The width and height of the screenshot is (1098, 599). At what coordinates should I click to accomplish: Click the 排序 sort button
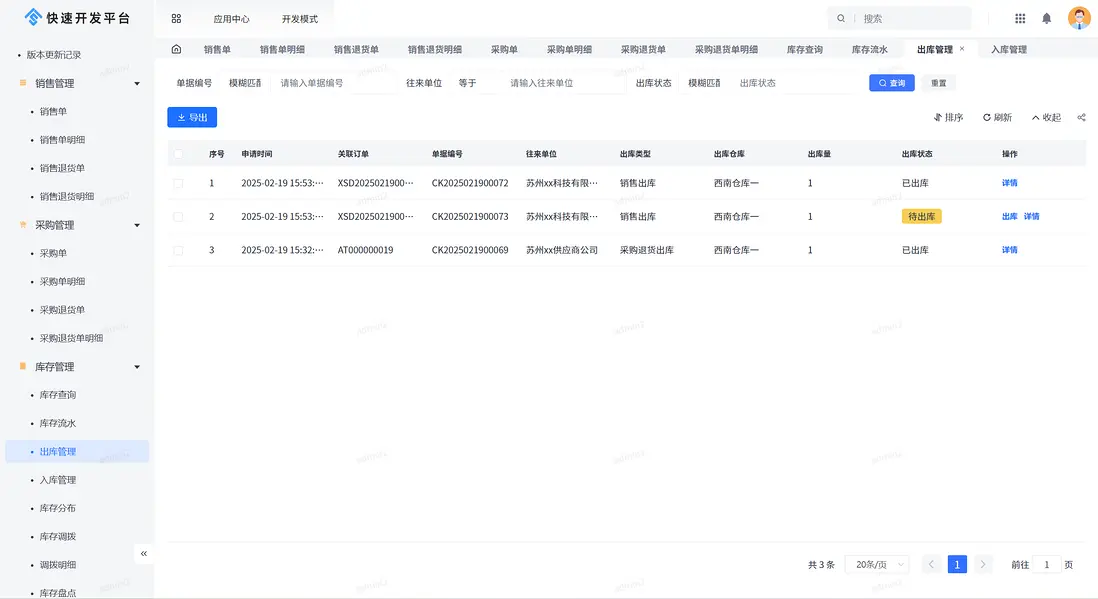pos(948,118)
